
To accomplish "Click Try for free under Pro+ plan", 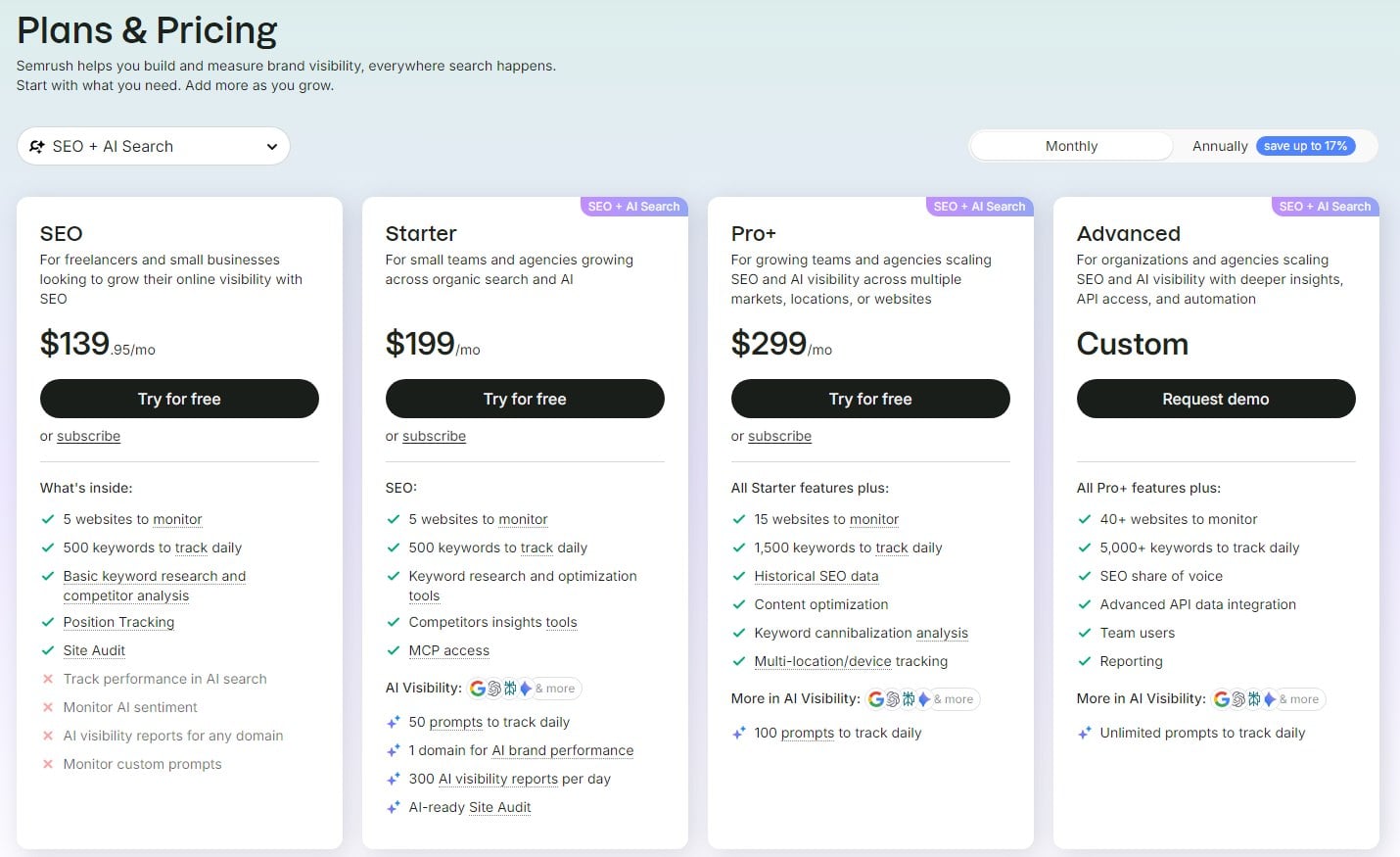I will [870, 399].
